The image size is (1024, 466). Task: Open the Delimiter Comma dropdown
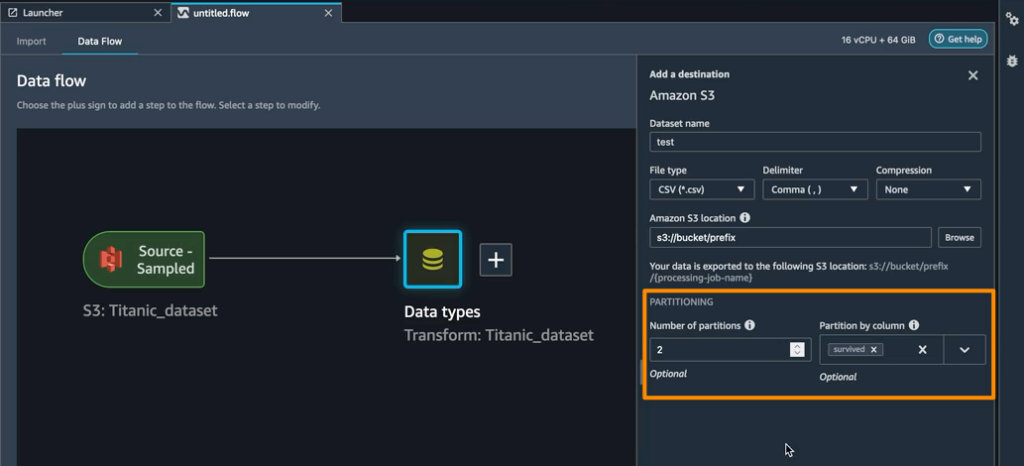pos(815,189)
